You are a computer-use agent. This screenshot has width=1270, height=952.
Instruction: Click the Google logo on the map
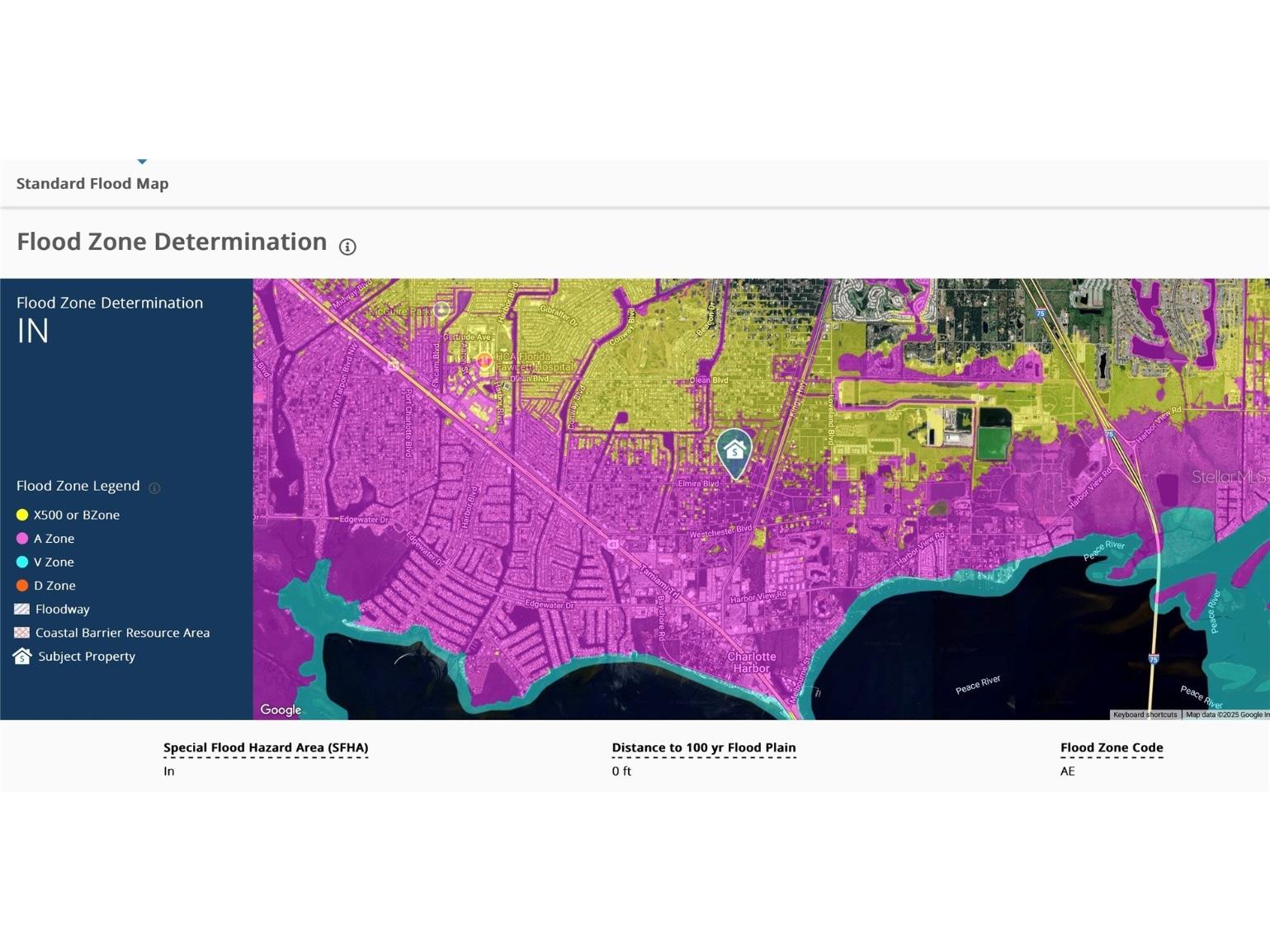click(x=281, y=709)
